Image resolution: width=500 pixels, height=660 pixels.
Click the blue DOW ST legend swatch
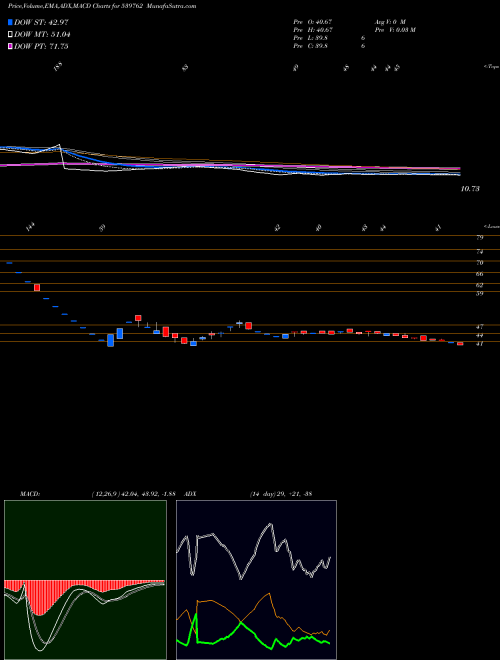[x=11, y=23]
